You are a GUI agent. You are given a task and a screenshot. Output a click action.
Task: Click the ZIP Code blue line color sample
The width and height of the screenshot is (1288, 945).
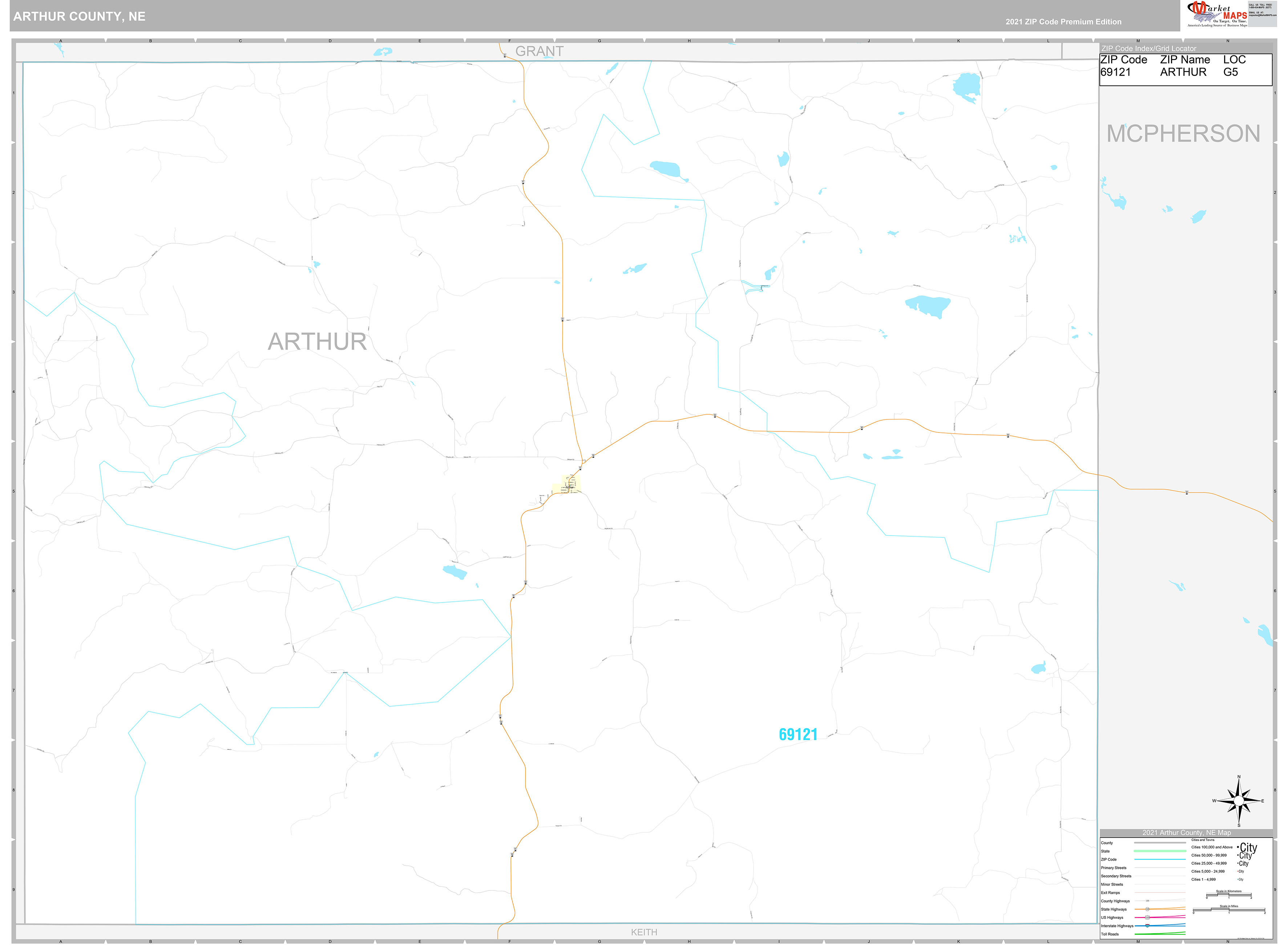(1160, 860)
